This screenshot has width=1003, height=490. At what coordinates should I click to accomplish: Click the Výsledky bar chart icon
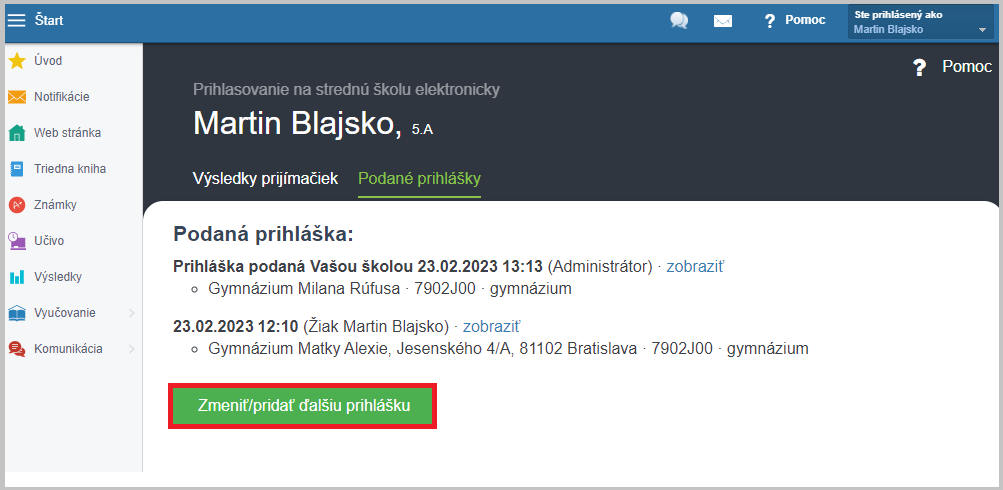(x=17, y=277)
